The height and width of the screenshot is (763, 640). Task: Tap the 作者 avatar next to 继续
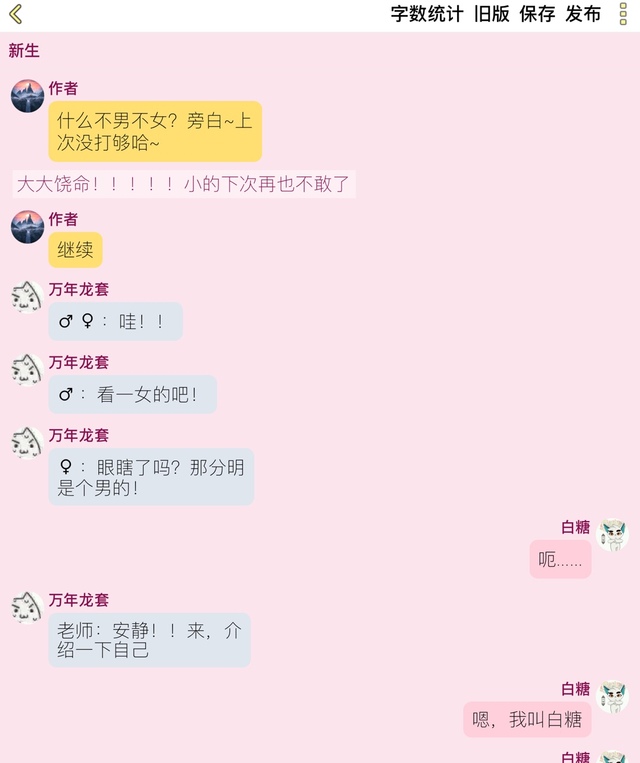(x=28, y=227)
